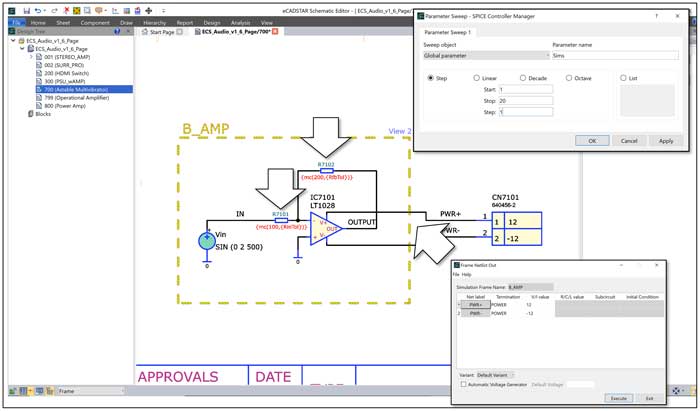700x411 pixels.
Task: Click the Save icon in quick toolbar
Action: 27,10
